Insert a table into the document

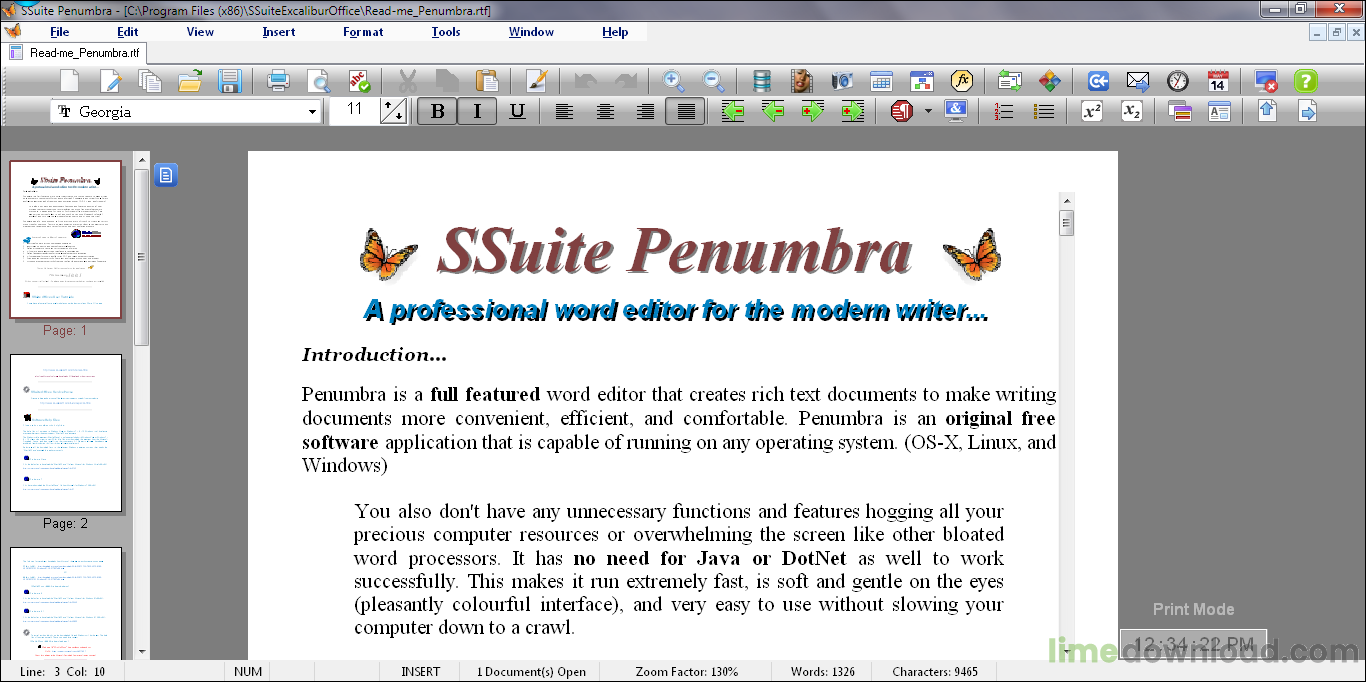pos(882,81)
